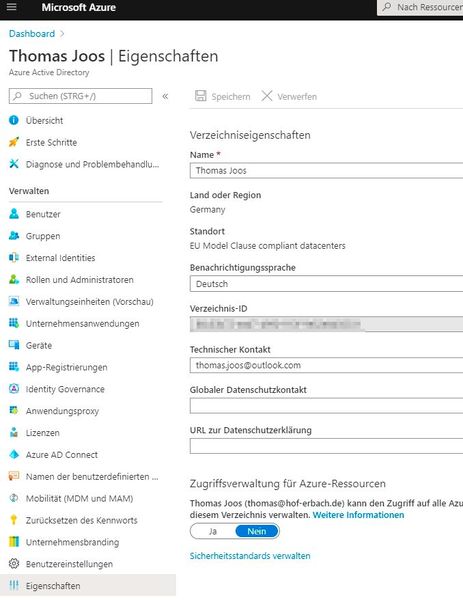Click the Anwendungsproxy icon
The width and height of the screenshot is (463, 600).
(14, 411)
